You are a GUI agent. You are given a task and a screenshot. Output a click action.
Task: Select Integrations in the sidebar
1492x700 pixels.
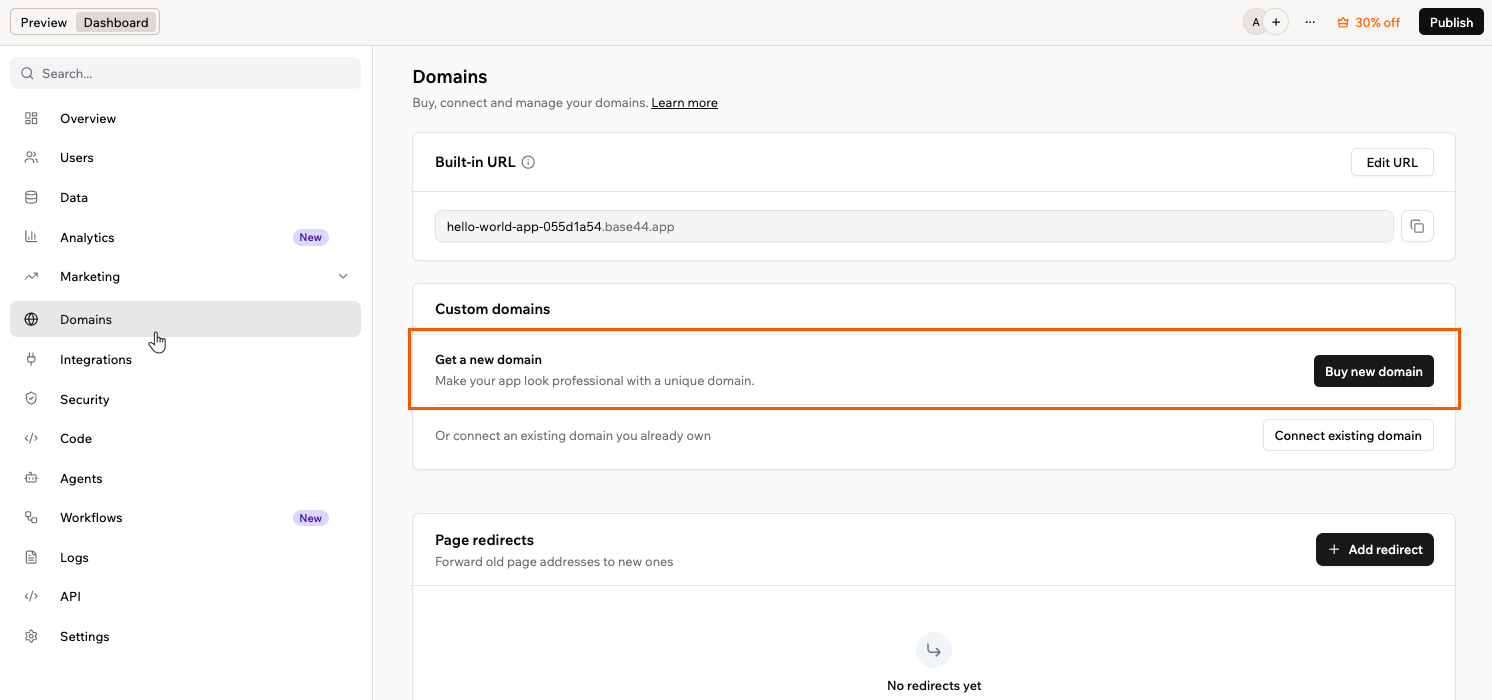[x=185, y=359]
